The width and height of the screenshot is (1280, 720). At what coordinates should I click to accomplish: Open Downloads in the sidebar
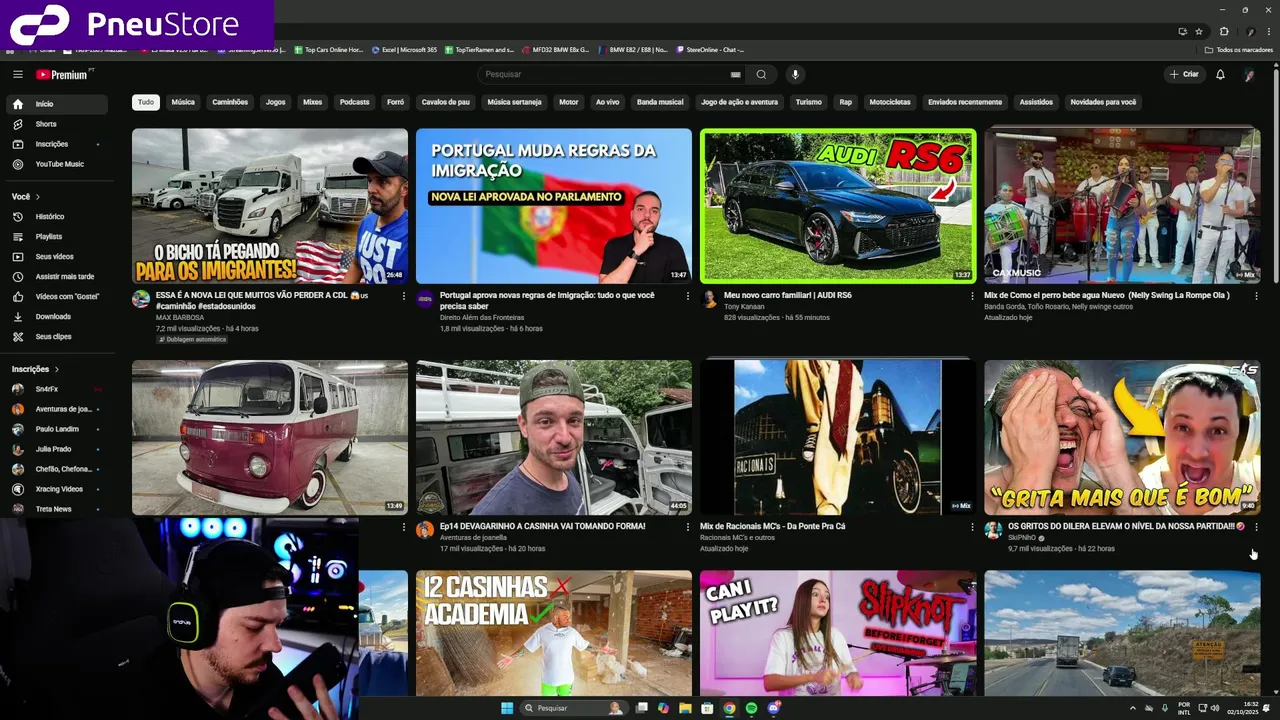[58, 316]
